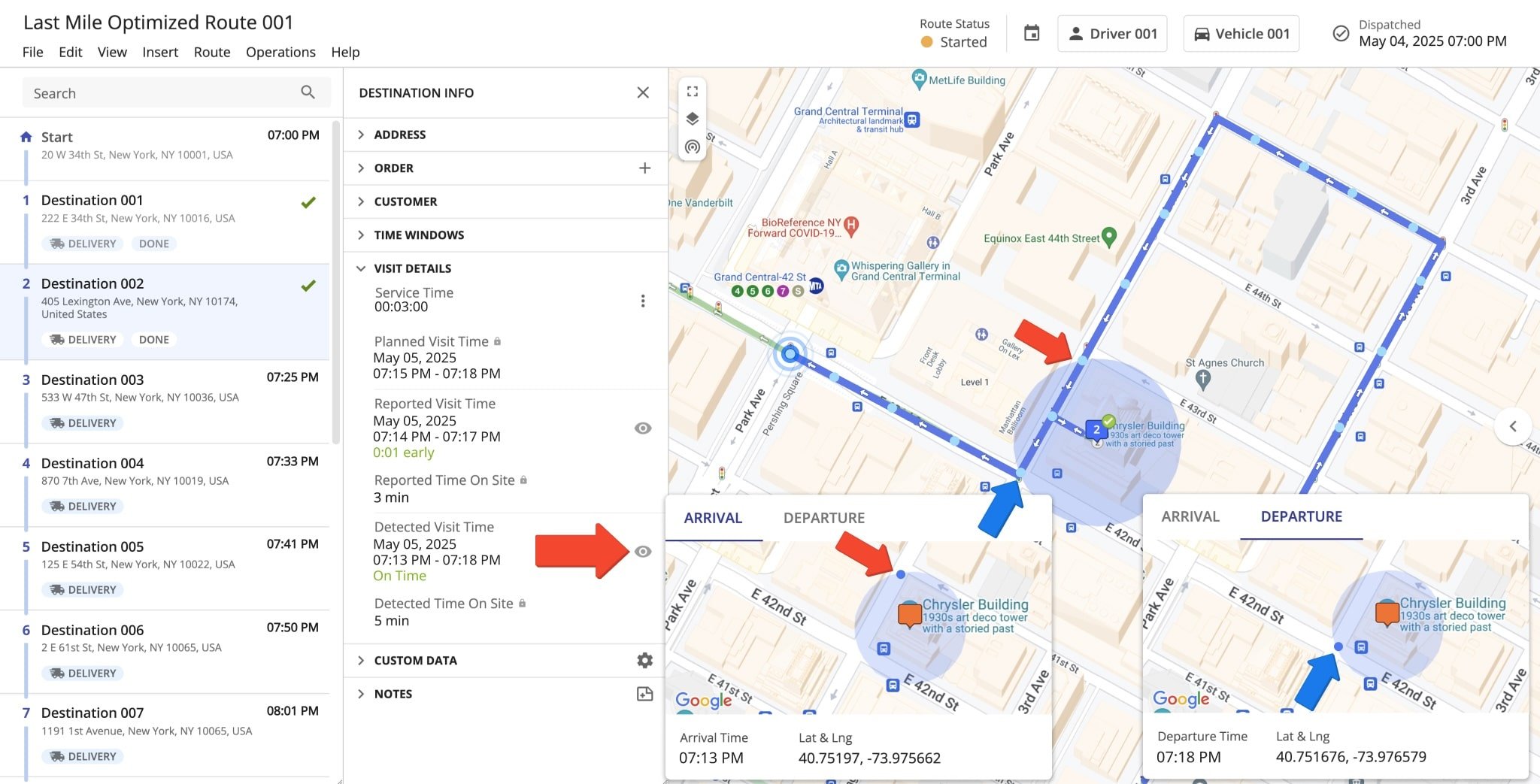Select DEPARTURE tab in right popup
1540x784 pixels.
tap(1302, 516)
